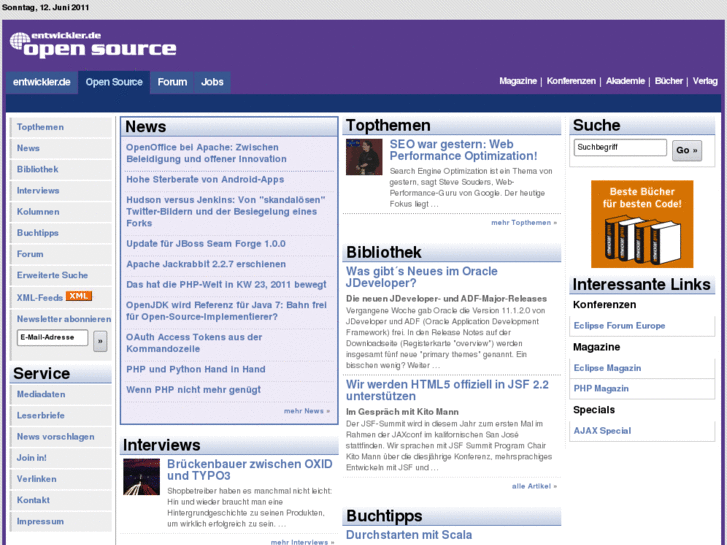Screen dimensions: 727x545
Task: Open the Jobs tab
Action: (x=212, y=82)
